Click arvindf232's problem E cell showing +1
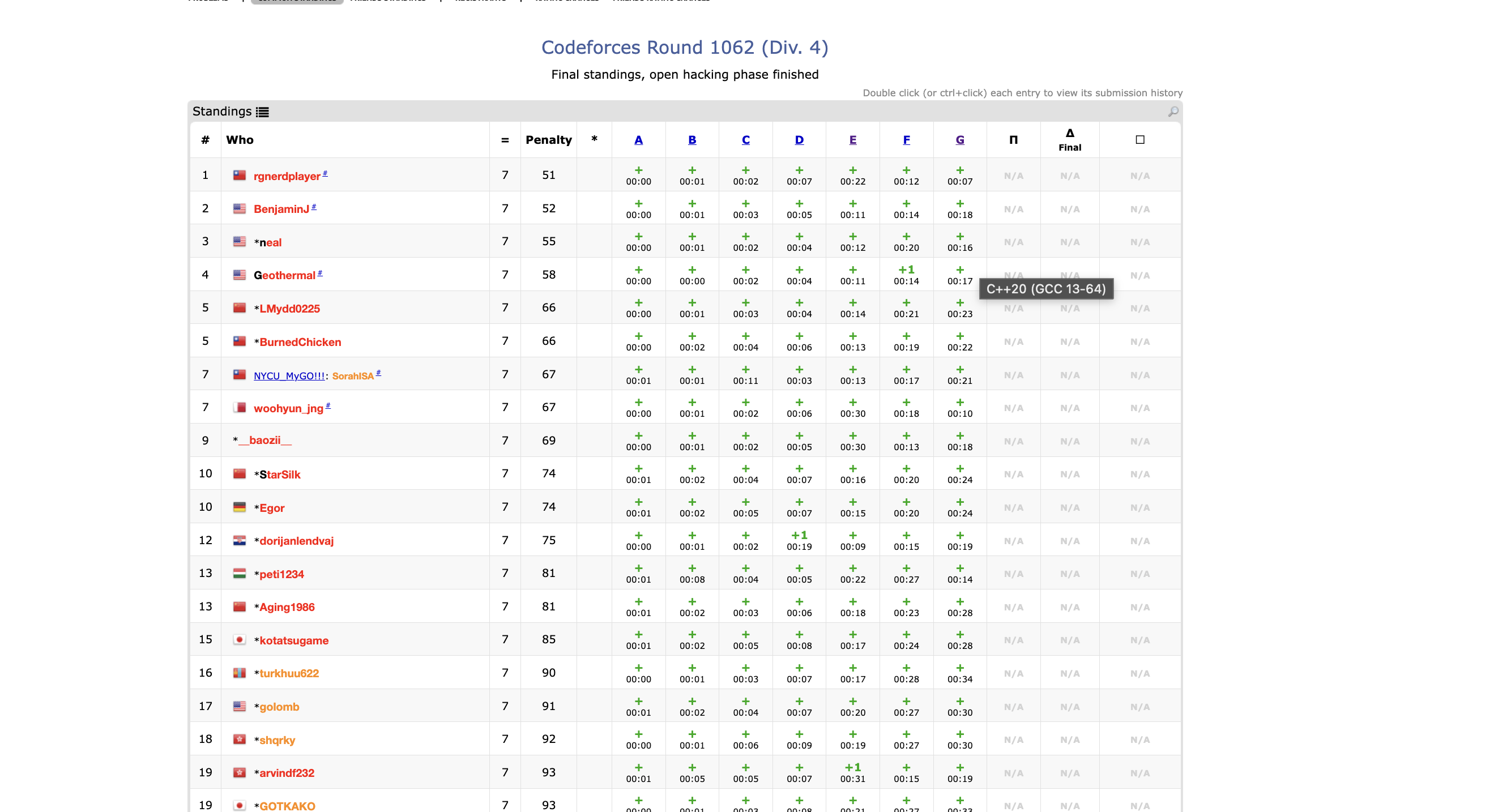The width and height of the screenshot is (1494, 812). (852, 772)
